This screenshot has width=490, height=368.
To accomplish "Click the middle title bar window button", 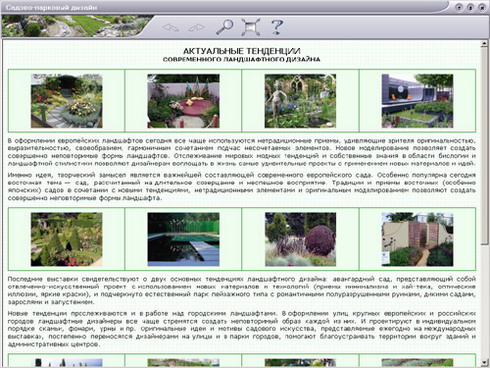I will [x=470, y=7].
